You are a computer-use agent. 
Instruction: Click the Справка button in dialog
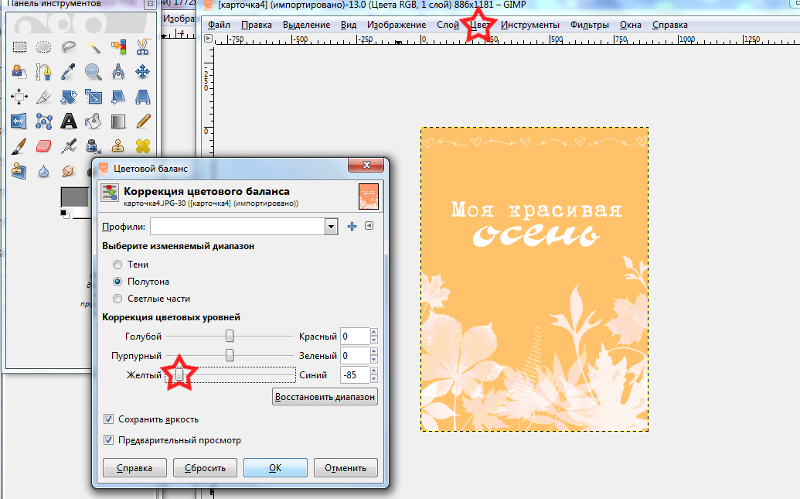click(135, 468)
